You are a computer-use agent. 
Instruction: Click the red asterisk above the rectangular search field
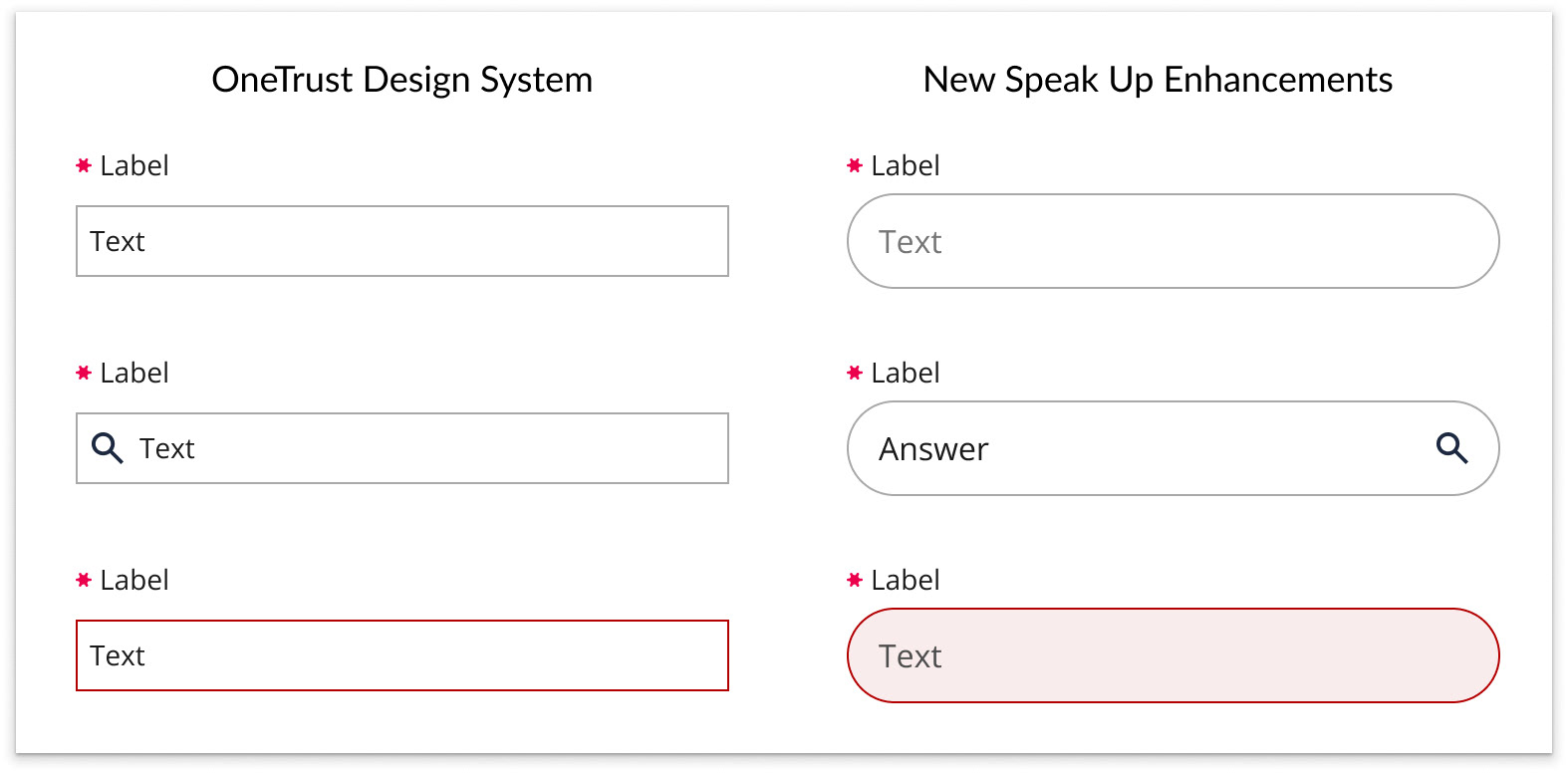(84, 374)
